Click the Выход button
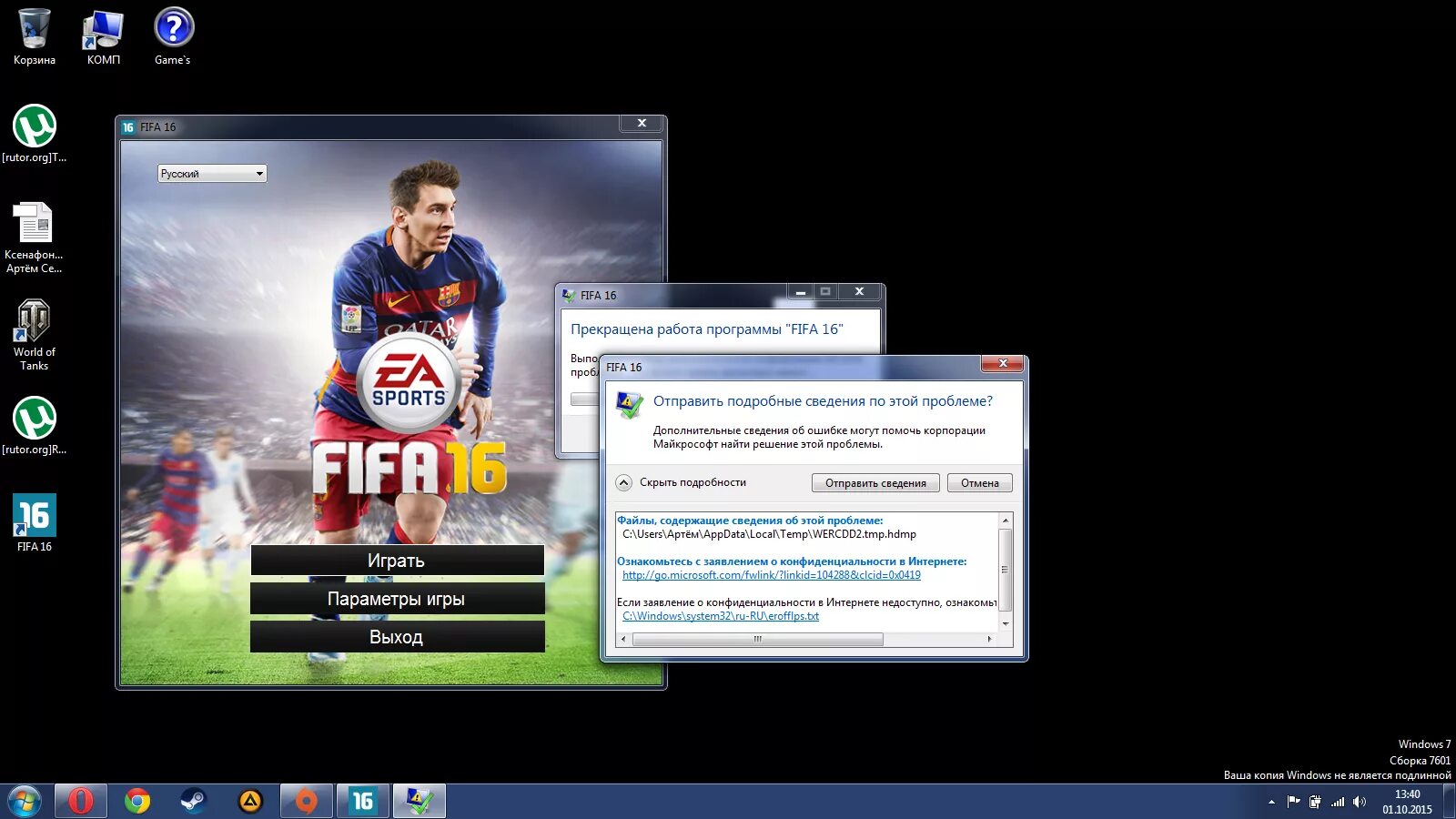 point(397,637)
